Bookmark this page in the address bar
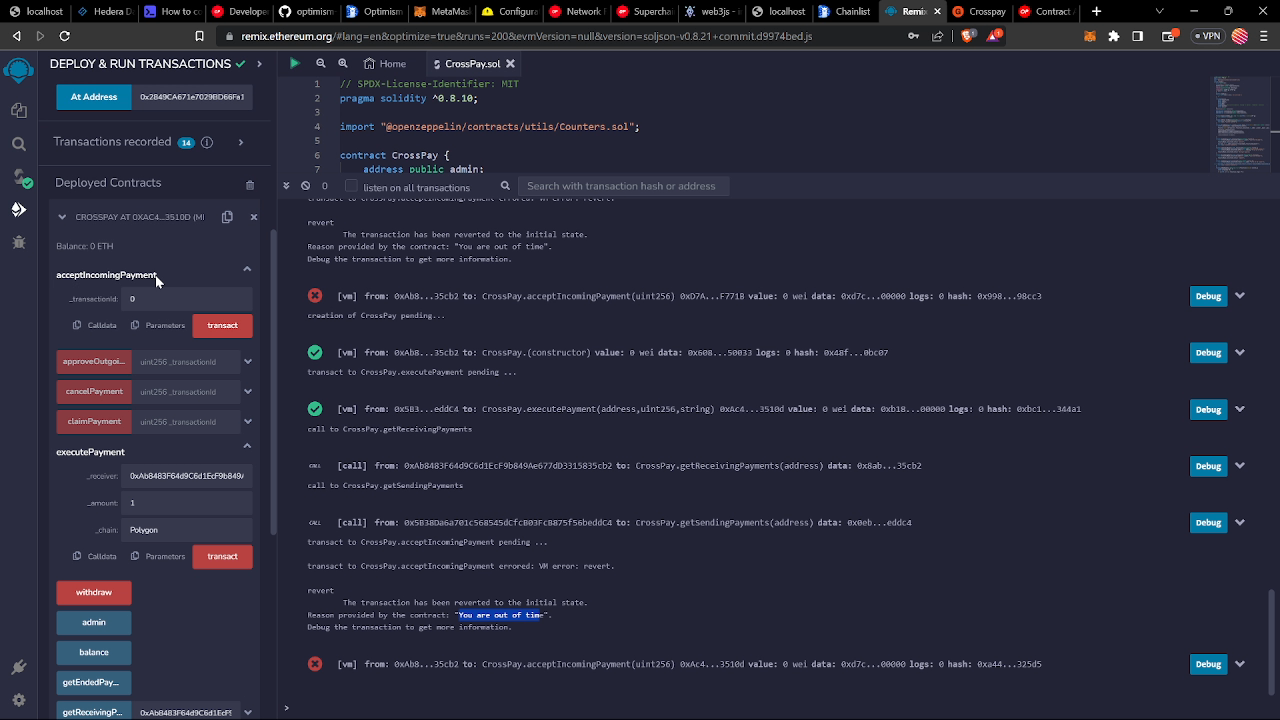The height and width of the screenshot is (720, 1280). tap(199, 36)
